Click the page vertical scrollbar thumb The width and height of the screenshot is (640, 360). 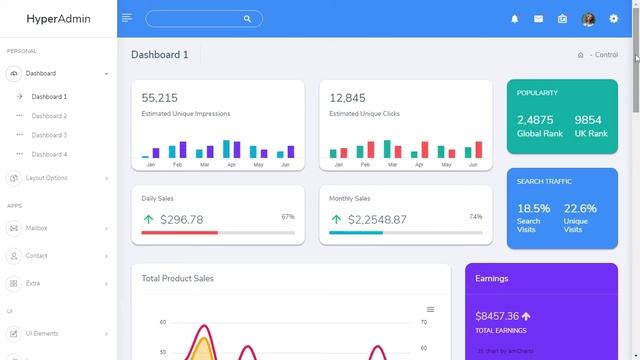coord(636,59)
